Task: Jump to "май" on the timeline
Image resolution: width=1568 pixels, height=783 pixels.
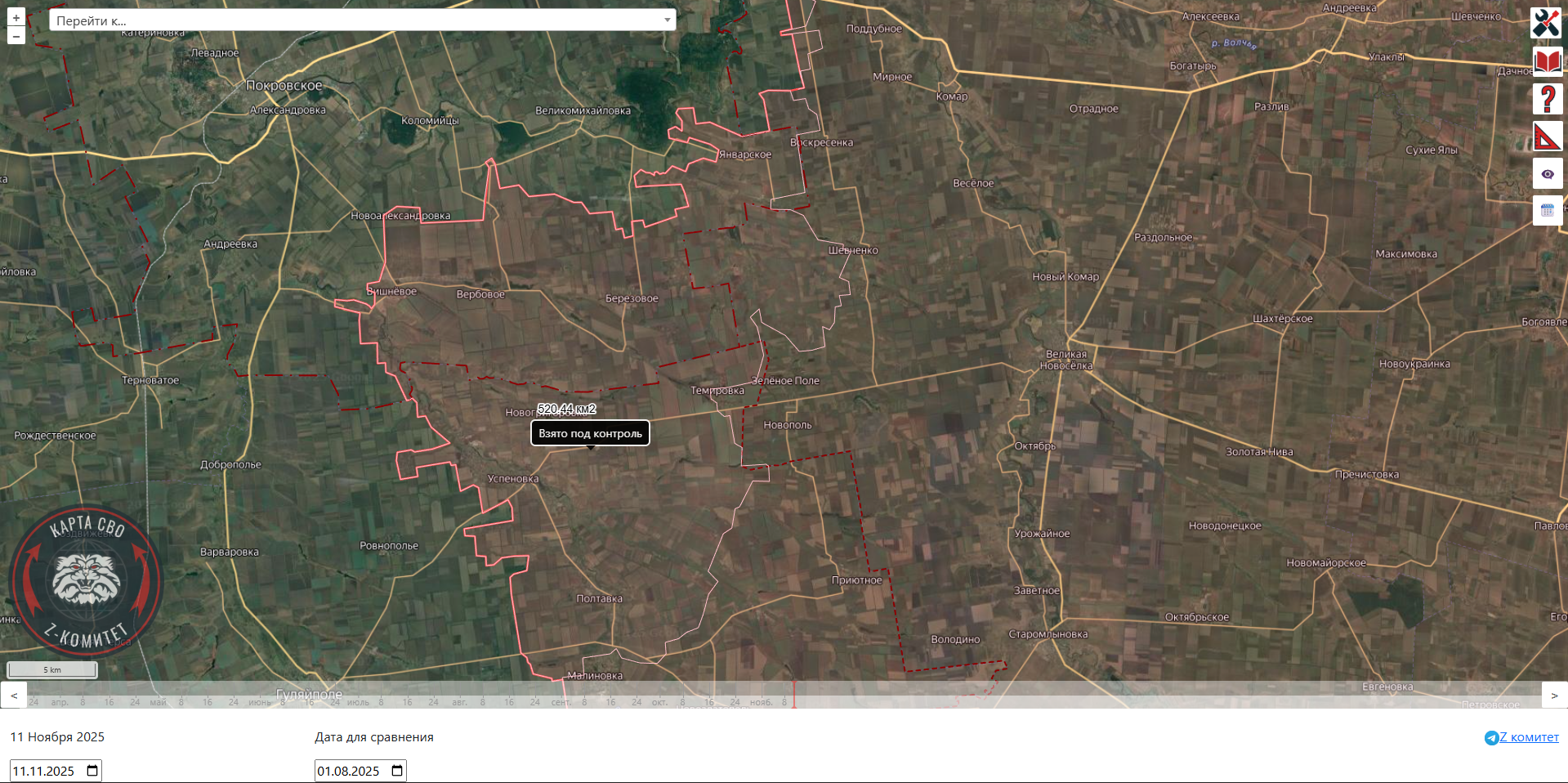Action: pos(158,702)
